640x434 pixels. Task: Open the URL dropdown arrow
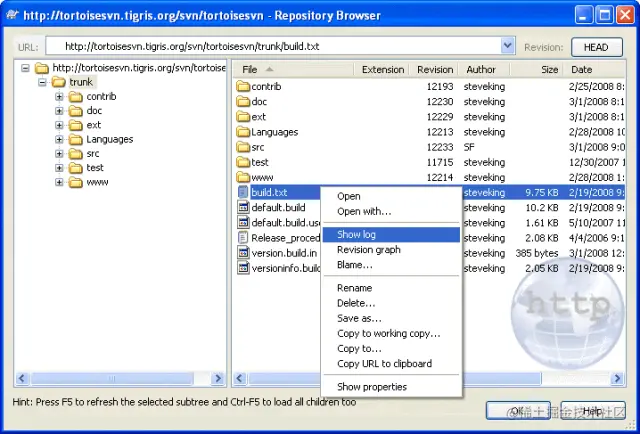click(507, 46)
